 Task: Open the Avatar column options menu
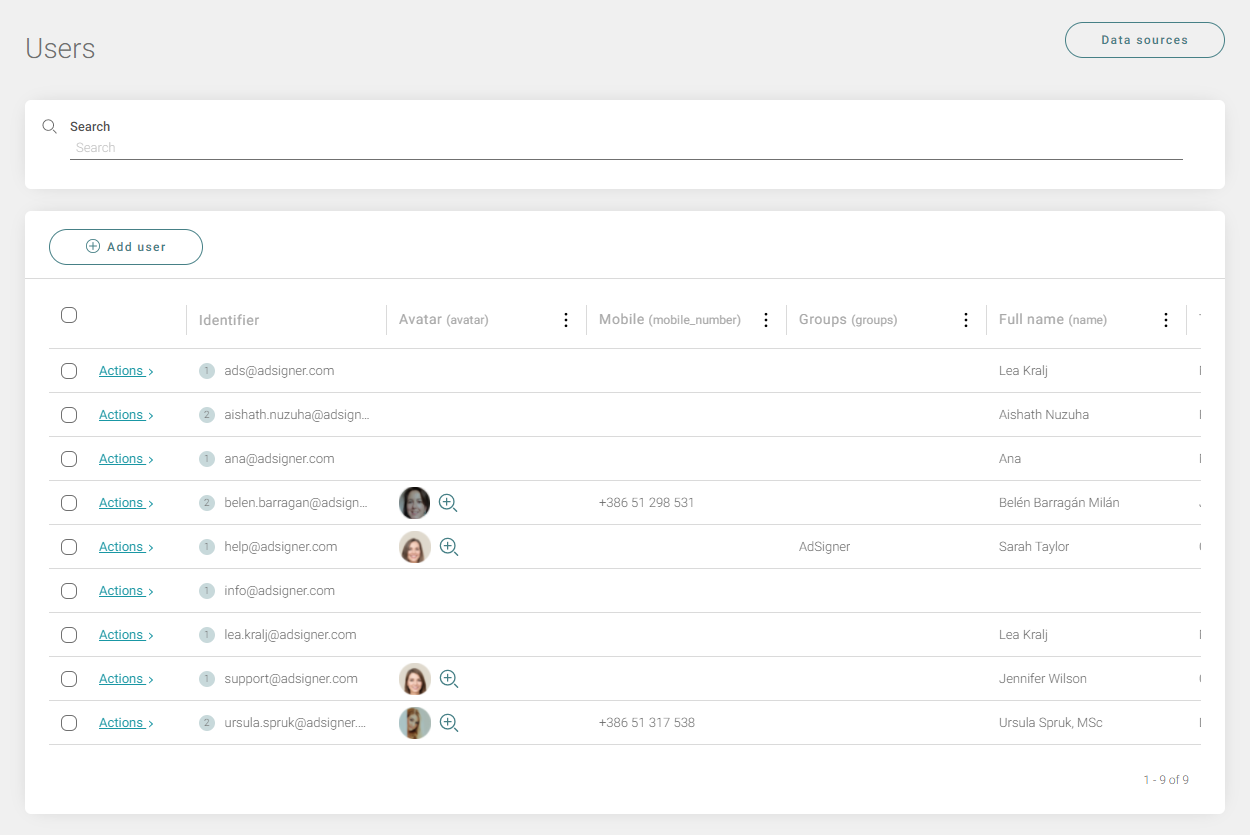pos(566,319)
